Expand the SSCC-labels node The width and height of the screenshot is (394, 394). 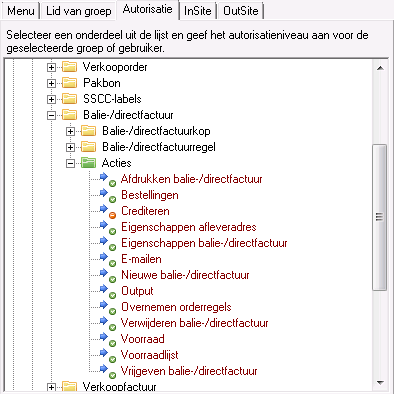pos(51,99)
